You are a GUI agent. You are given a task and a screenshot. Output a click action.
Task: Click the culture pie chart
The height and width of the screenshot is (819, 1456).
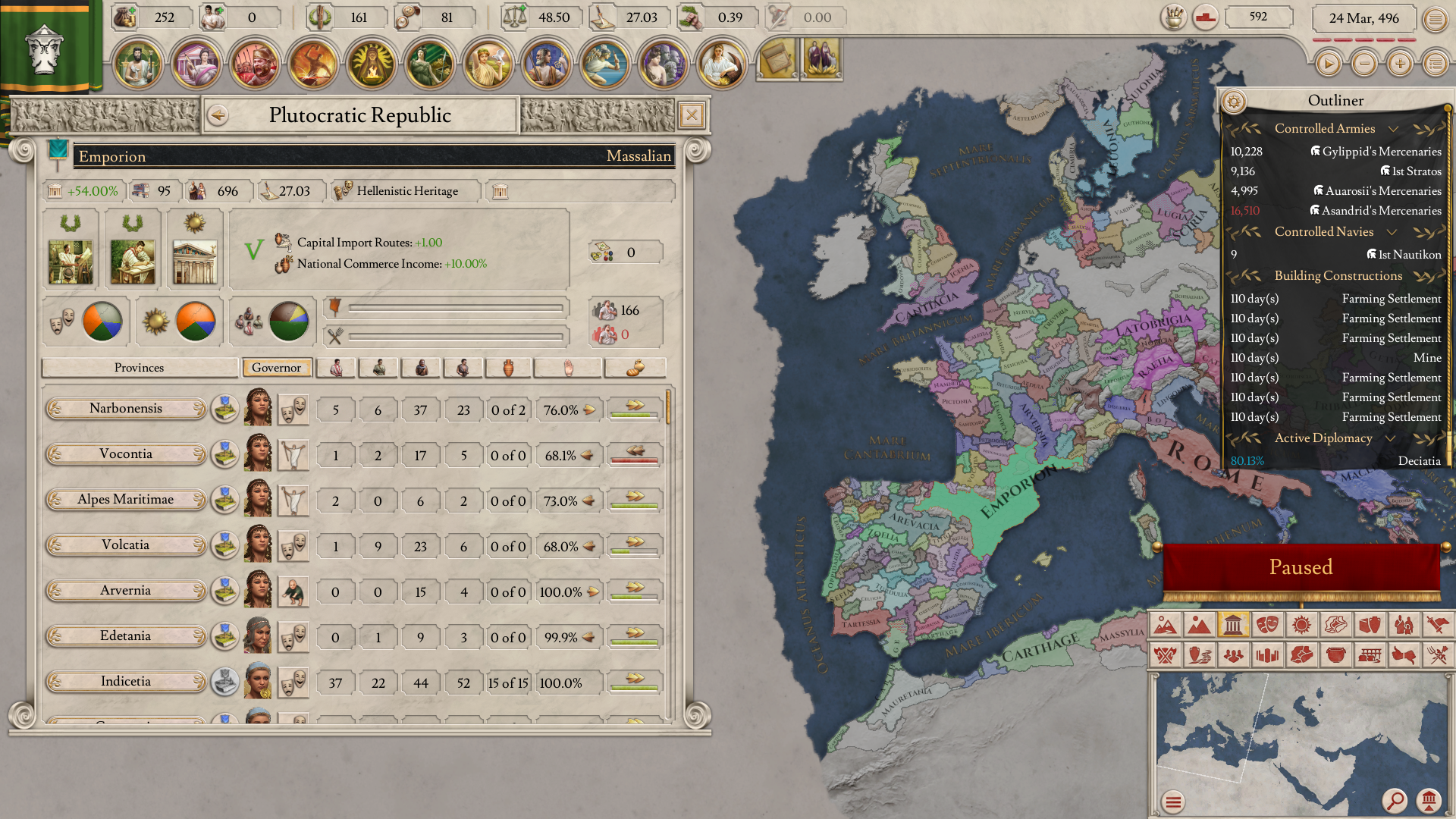[102, 322]
